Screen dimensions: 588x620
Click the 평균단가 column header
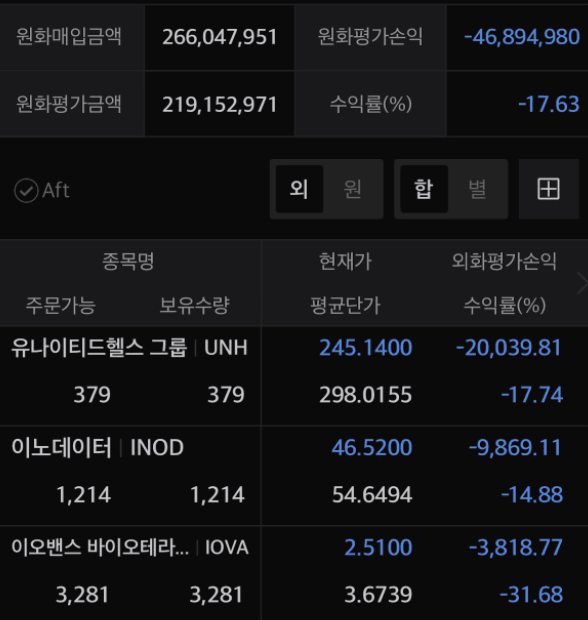[345, 305]
